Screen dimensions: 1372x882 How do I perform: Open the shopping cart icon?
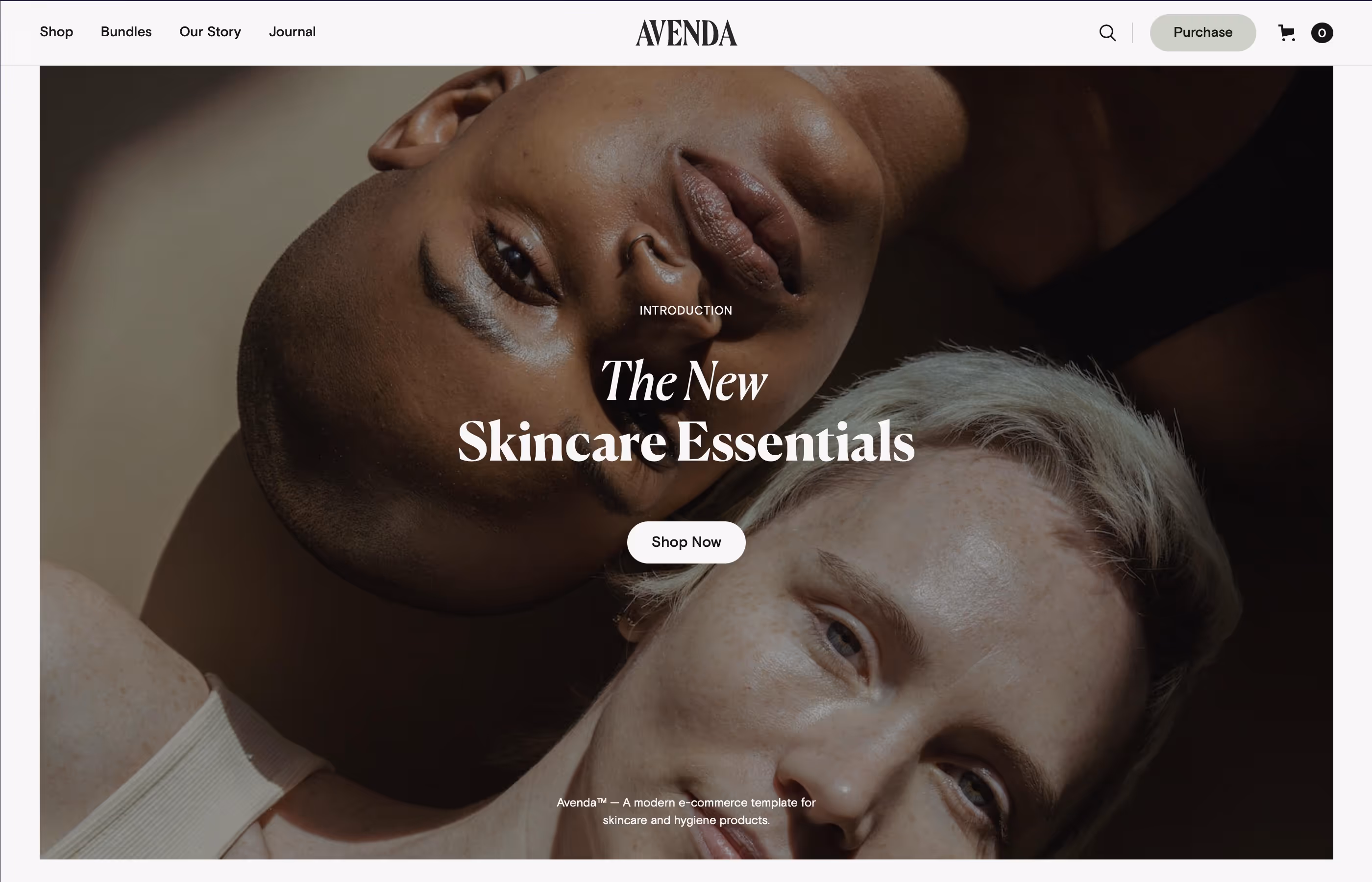1287,33
